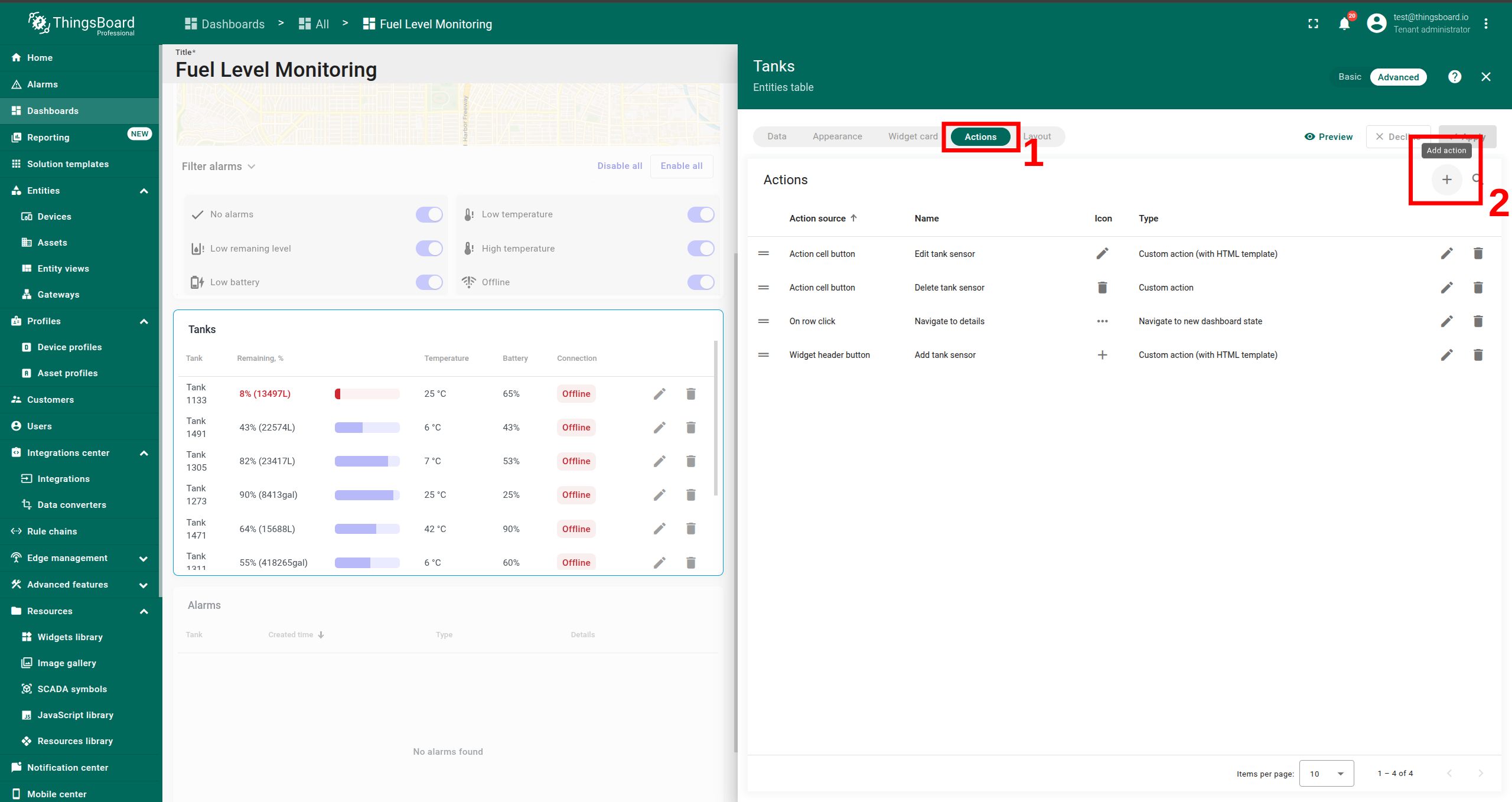
Task: Click the Tank 1491 remaining level bar
Action: pos(367,428)
